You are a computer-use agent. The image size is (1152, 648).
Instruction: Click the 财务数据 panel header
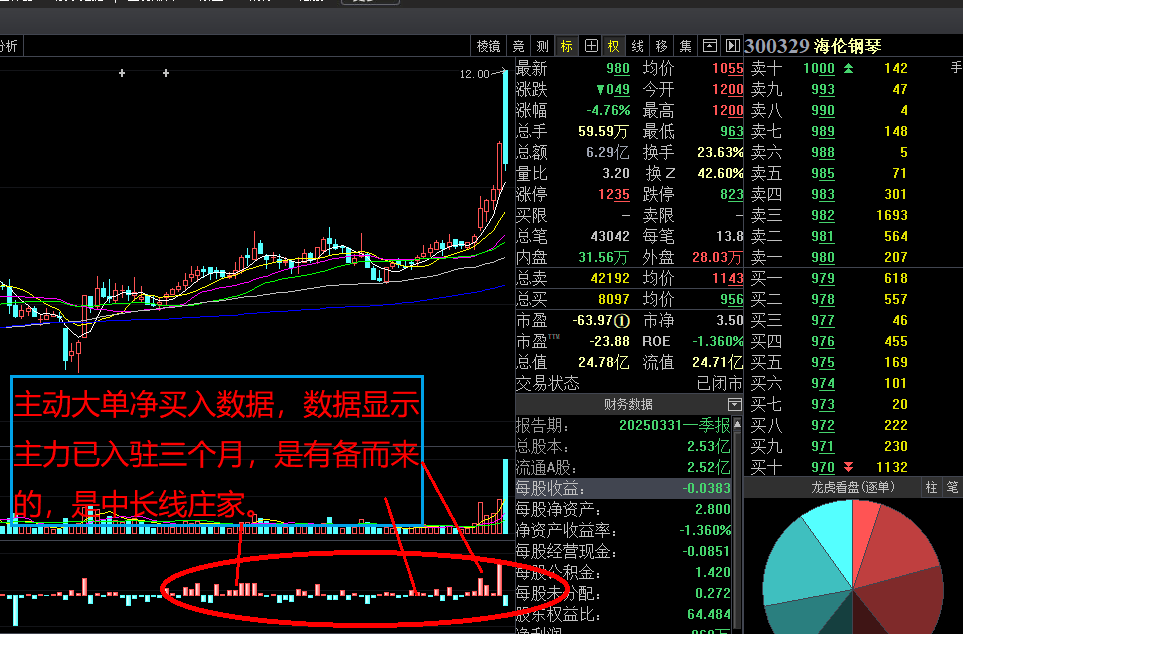(628, 405)
